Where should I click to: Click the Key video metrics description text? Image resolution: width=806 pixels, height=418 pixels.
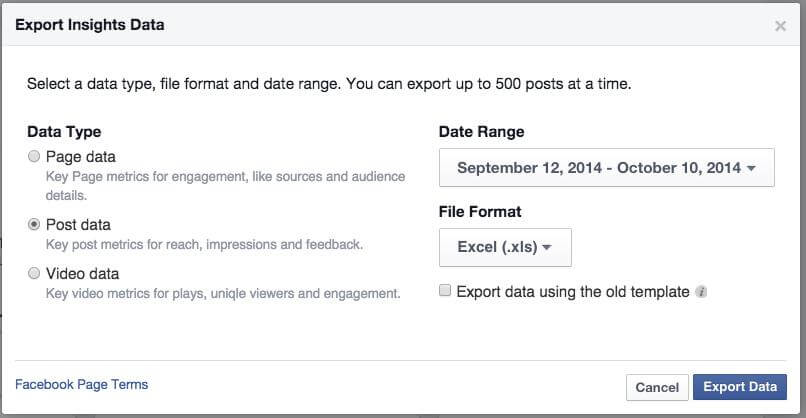click(x=223, y=294)
